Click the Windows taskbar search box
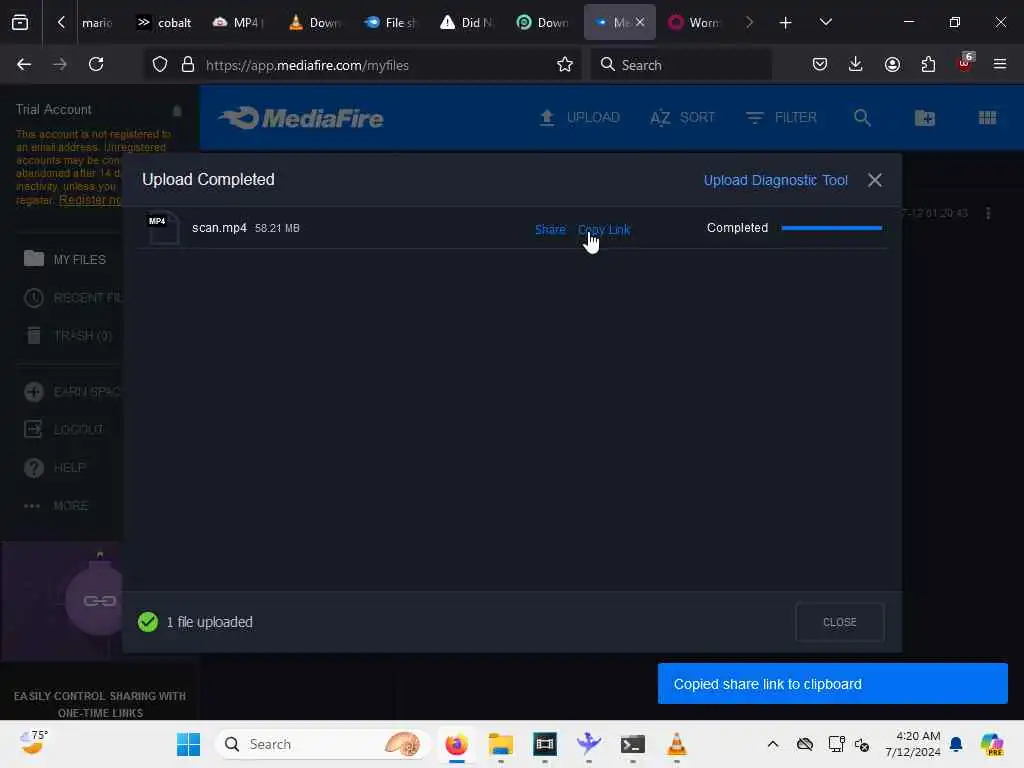The width and height of the screenshot is (1024, 768). [322, 744]
